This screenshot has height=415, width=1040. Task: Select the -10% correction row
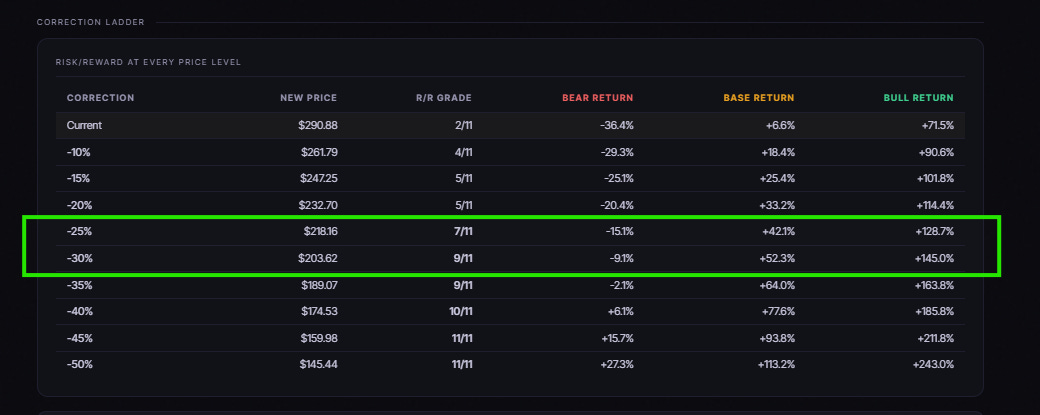pos(510,152)
